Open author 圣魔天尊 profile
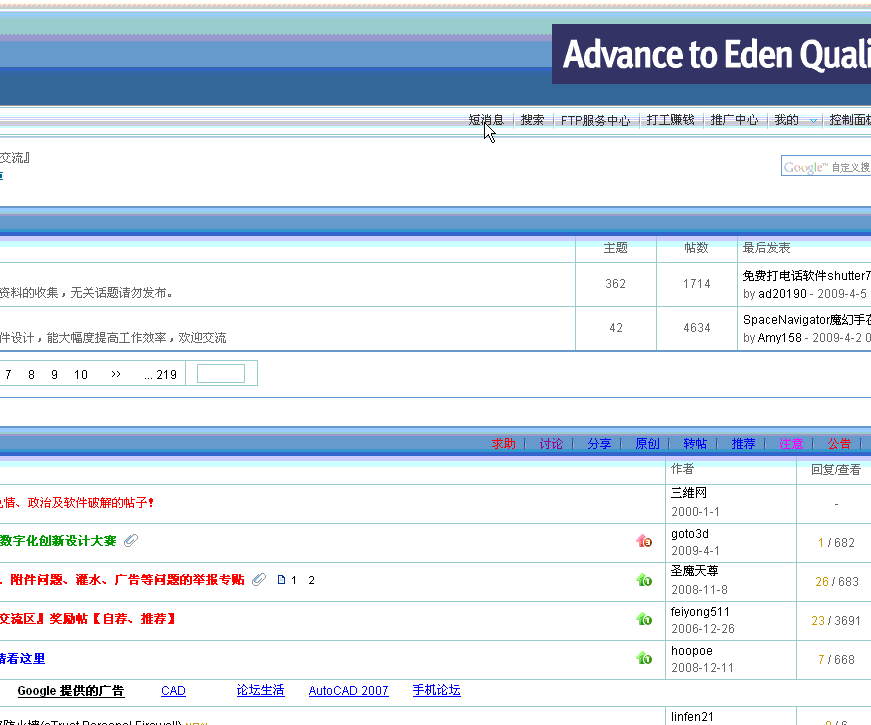The image size is (871, 725). [x=694, y=571]
